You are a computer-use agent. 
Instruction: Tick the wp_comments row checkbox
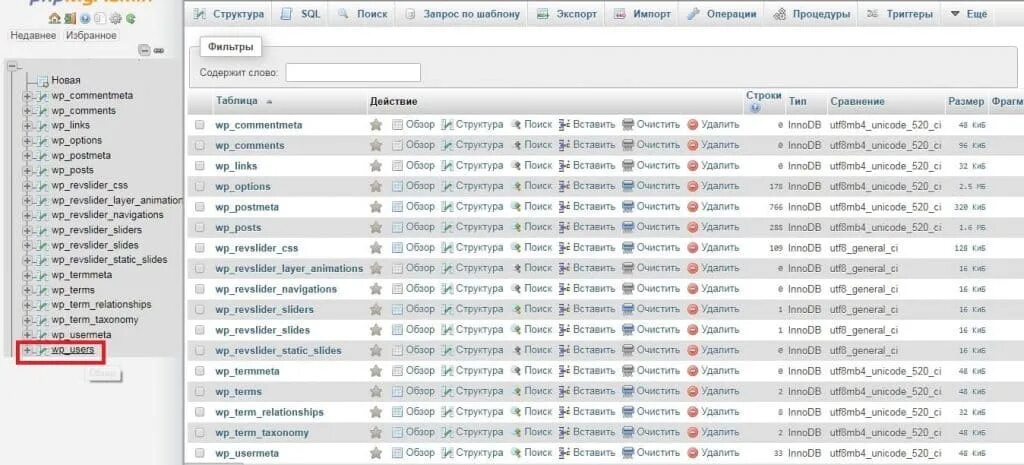pyautogui.click(x=200, y=145)
